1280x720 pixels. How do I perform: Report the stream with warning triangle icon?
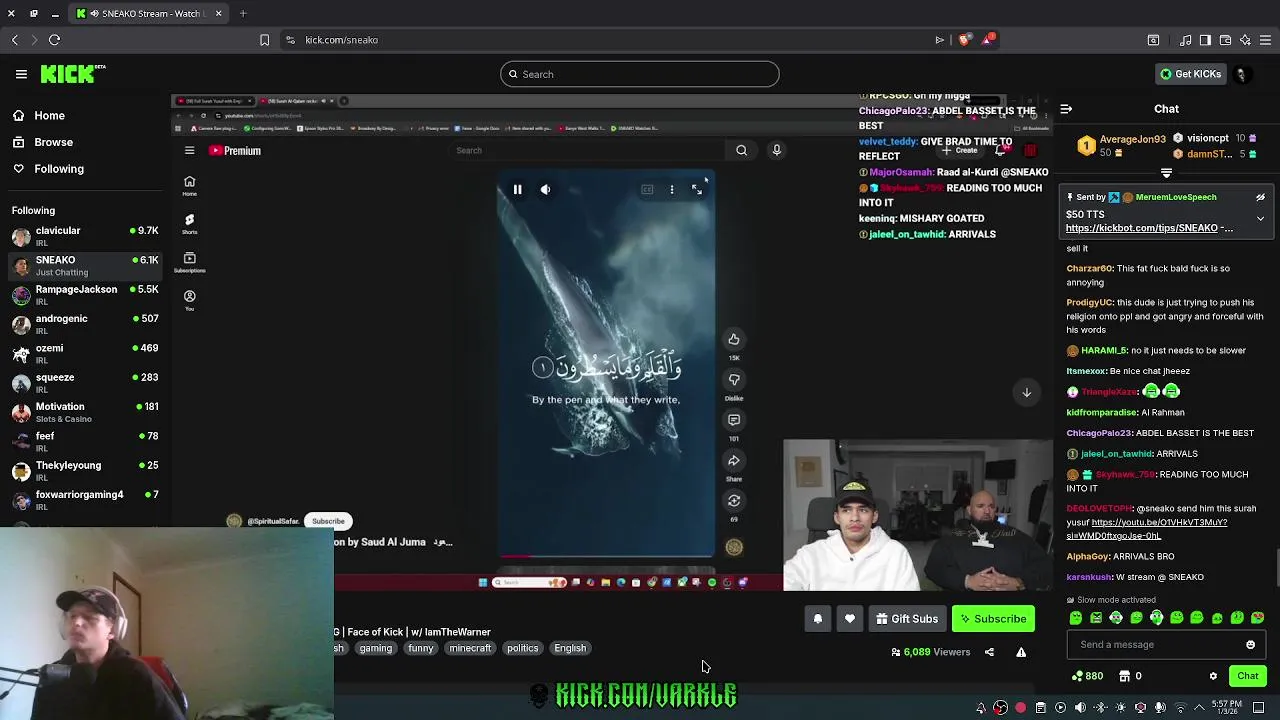[x=1021, y=652]
